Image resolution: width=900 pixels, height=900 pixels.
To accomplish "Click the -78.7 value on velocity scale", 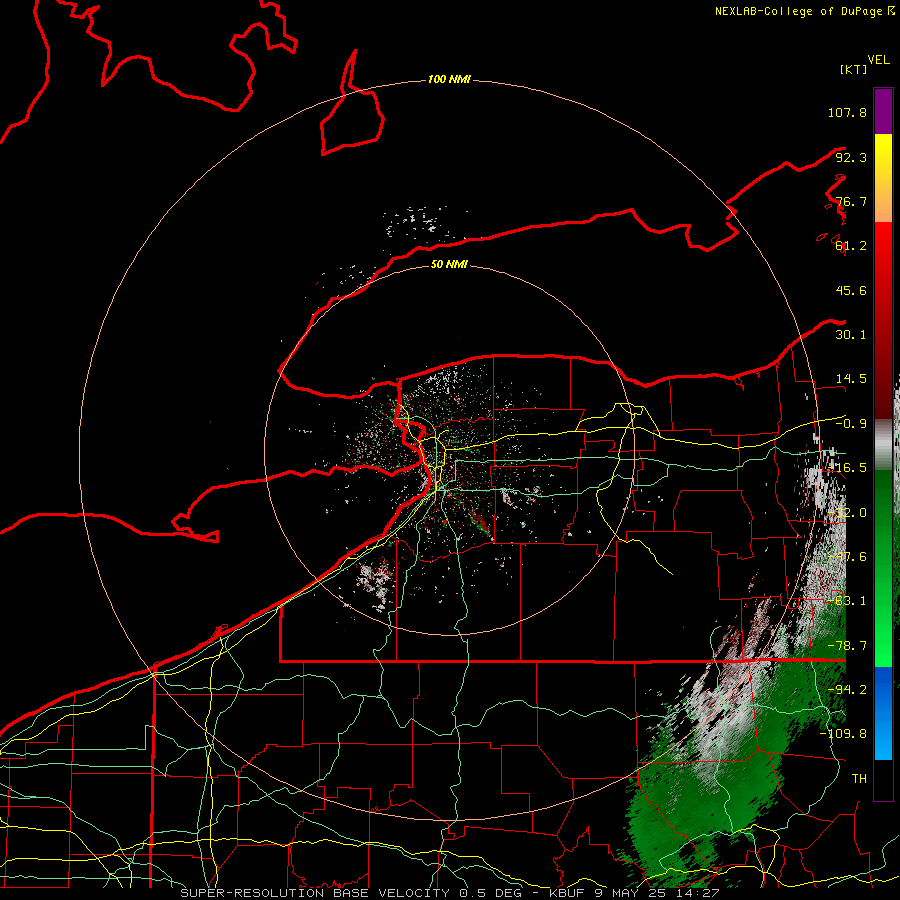I will point(847,646).
